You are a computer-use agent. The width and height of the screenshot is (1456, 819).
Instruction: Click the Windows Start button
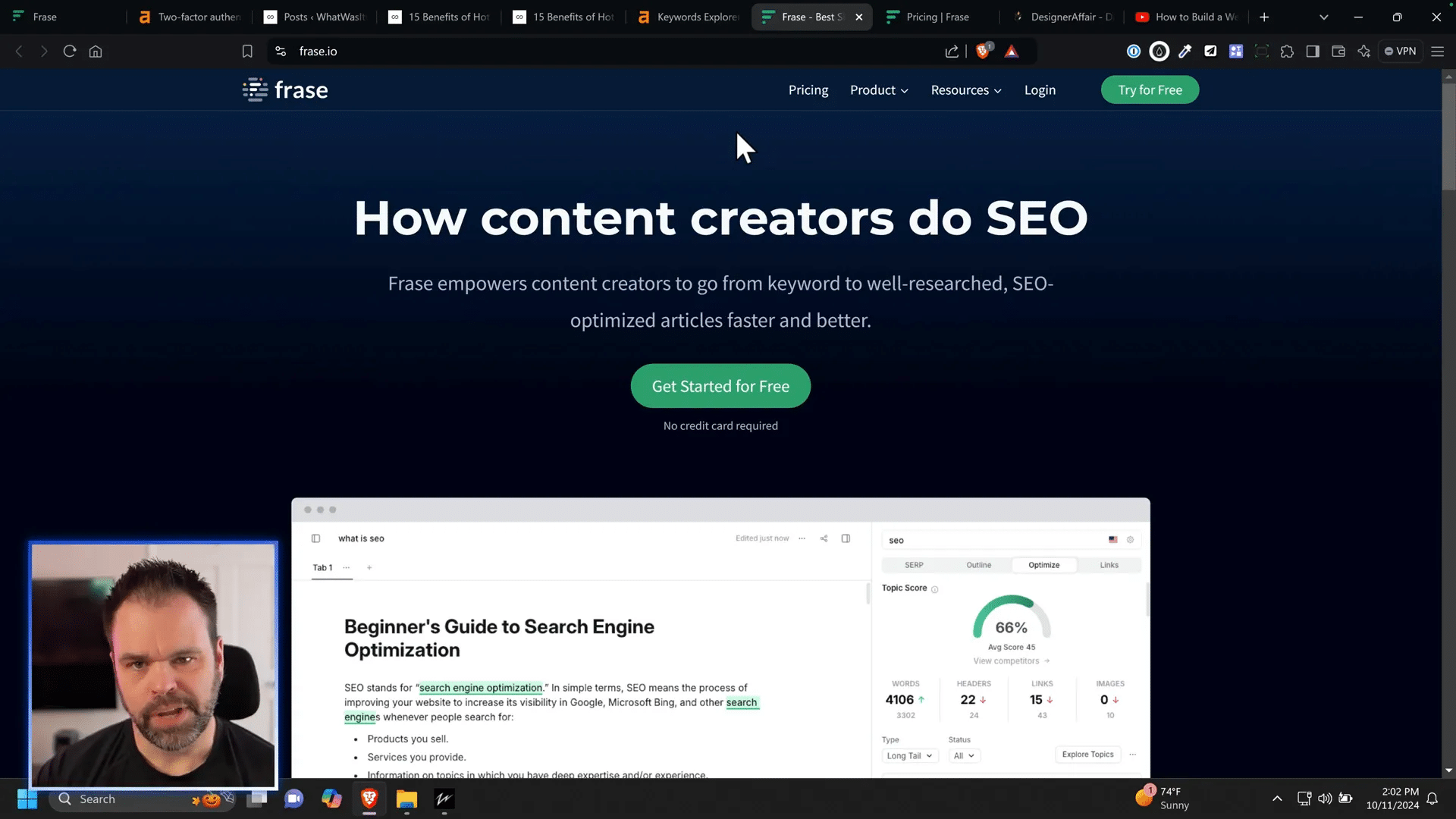[x=27, y=799]
